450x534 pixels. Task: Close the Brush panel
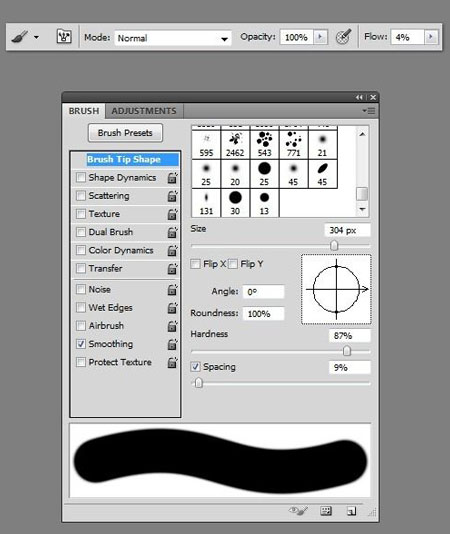(373, 97)
